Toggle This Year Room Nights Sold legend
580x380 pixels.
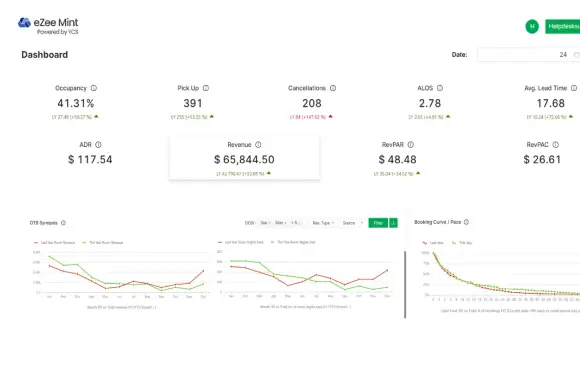pyautogui.click(x=293, y=242)
